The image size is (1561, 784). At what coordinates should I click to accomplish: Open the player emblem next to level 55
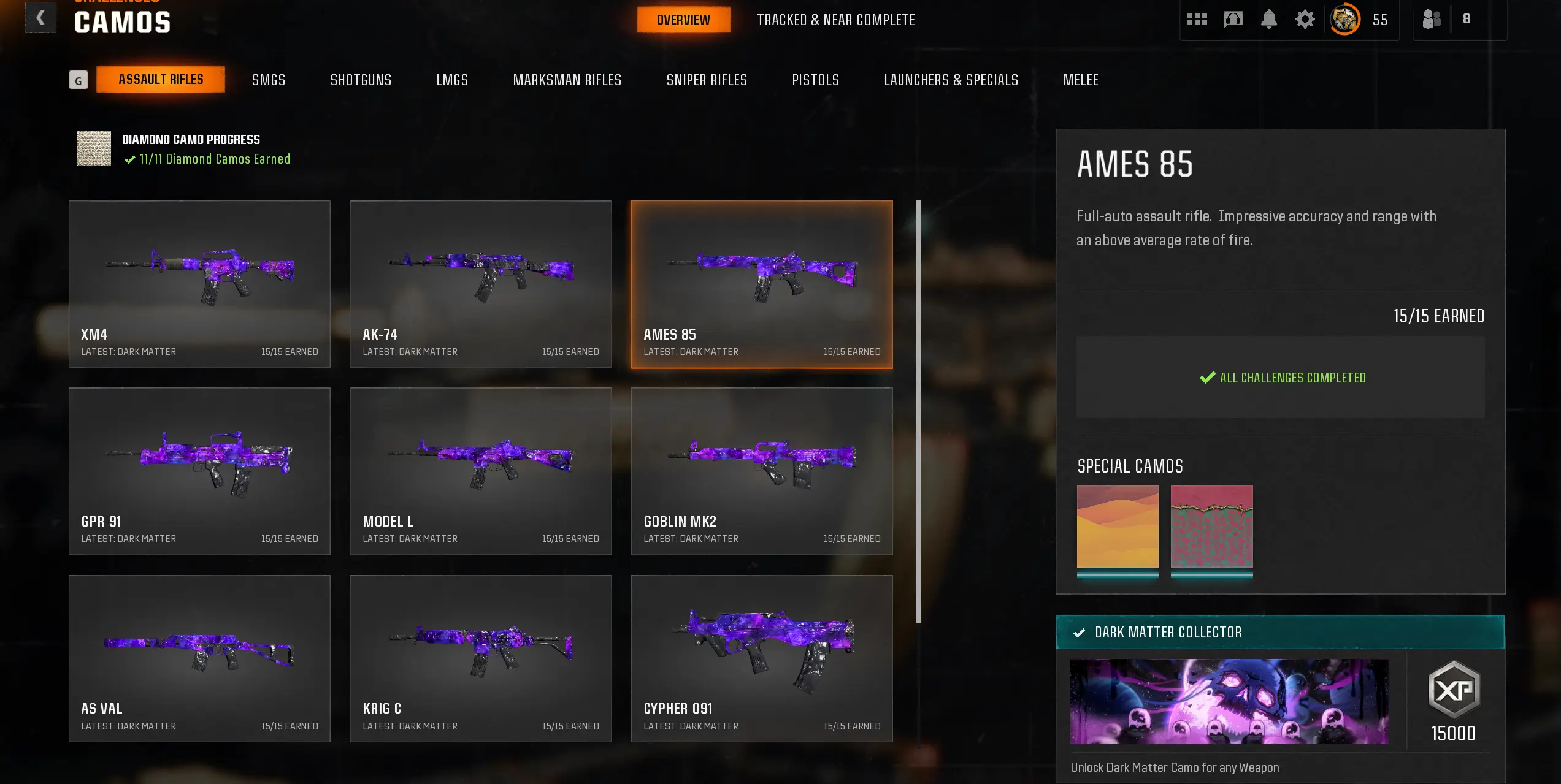[x=1344, y=20]
